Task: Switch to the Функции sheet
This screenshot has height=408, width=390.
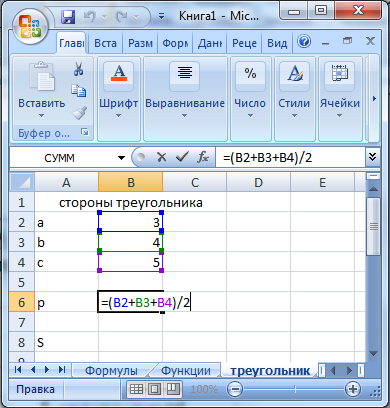Action: tap(186, 370)
